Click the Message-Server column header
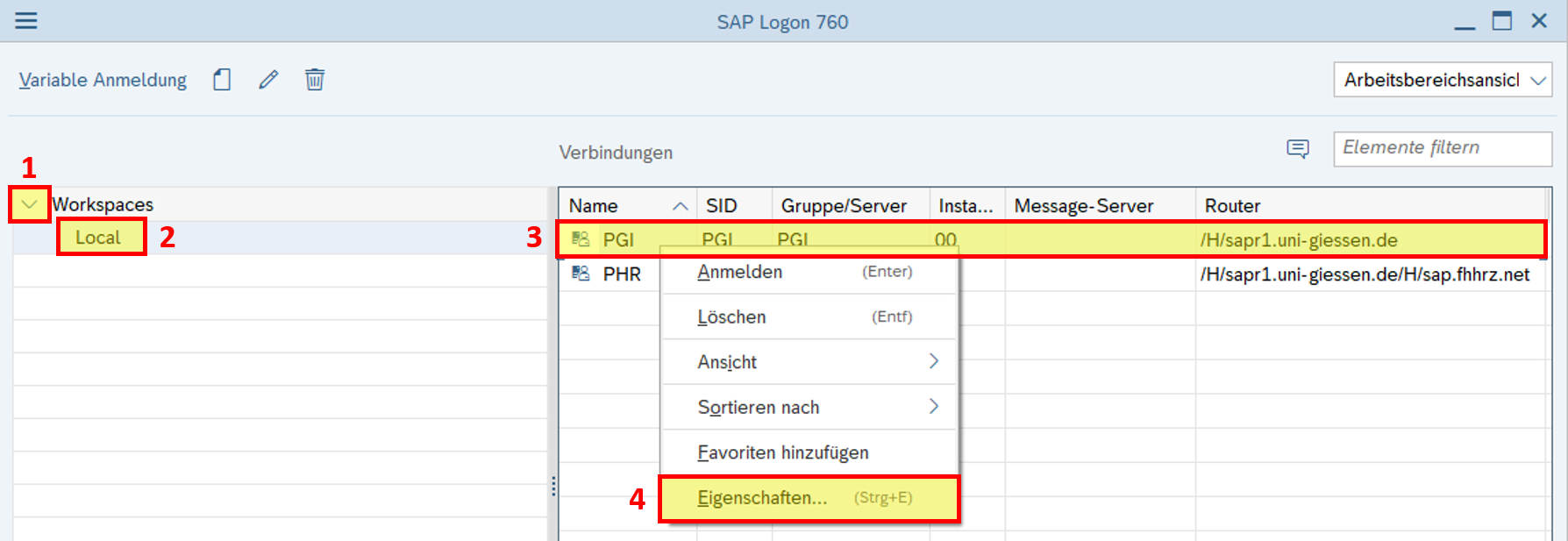The height and width of the screenshot is (541, 1568). (1100, 205)
